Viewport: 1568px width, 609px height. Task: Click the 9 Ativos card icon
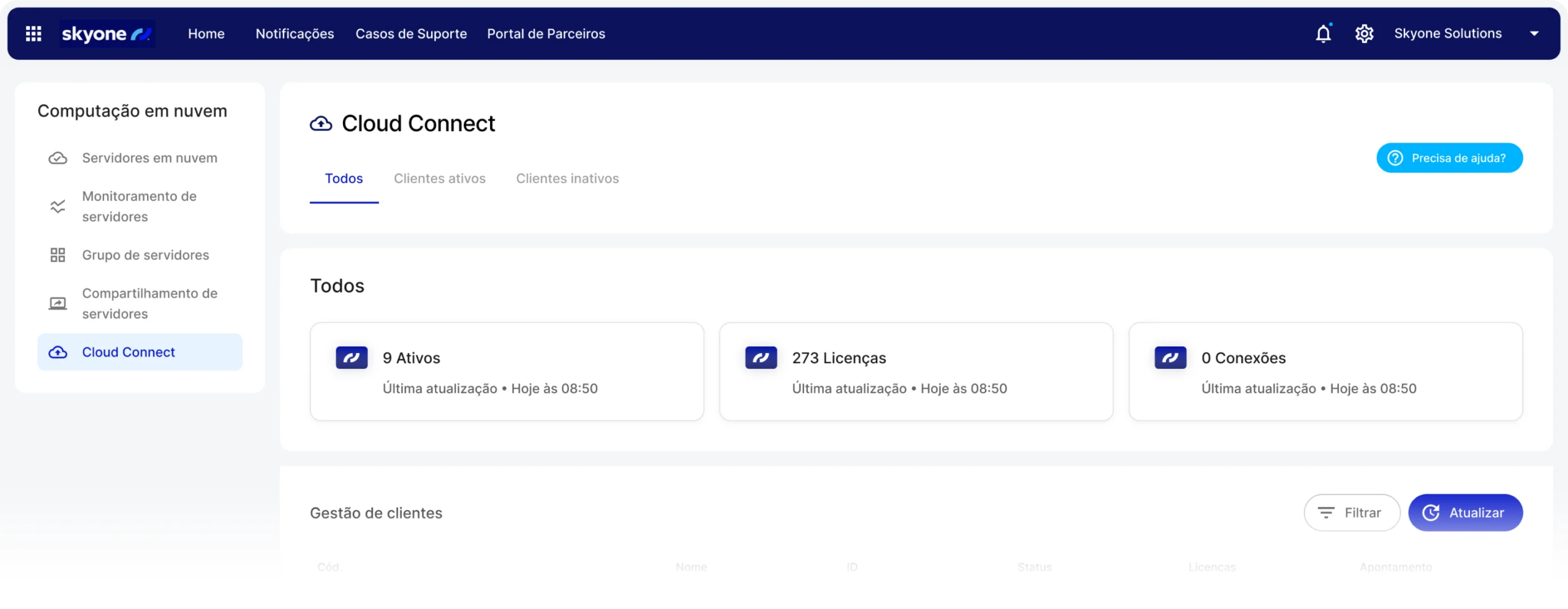point(352,358)
